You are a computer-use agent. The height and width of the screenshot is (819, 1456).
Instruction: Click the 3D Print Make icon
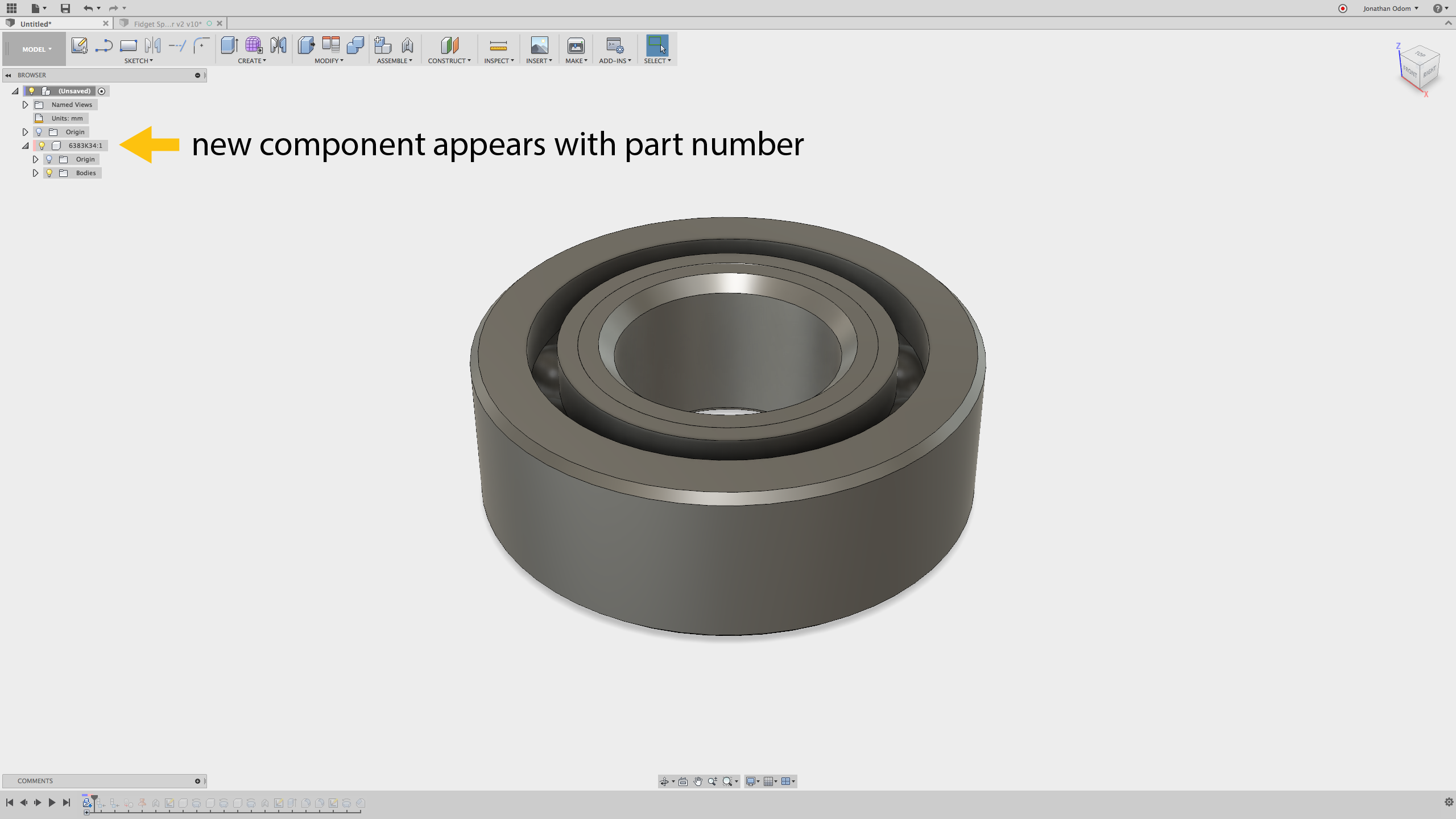(576, 45)
